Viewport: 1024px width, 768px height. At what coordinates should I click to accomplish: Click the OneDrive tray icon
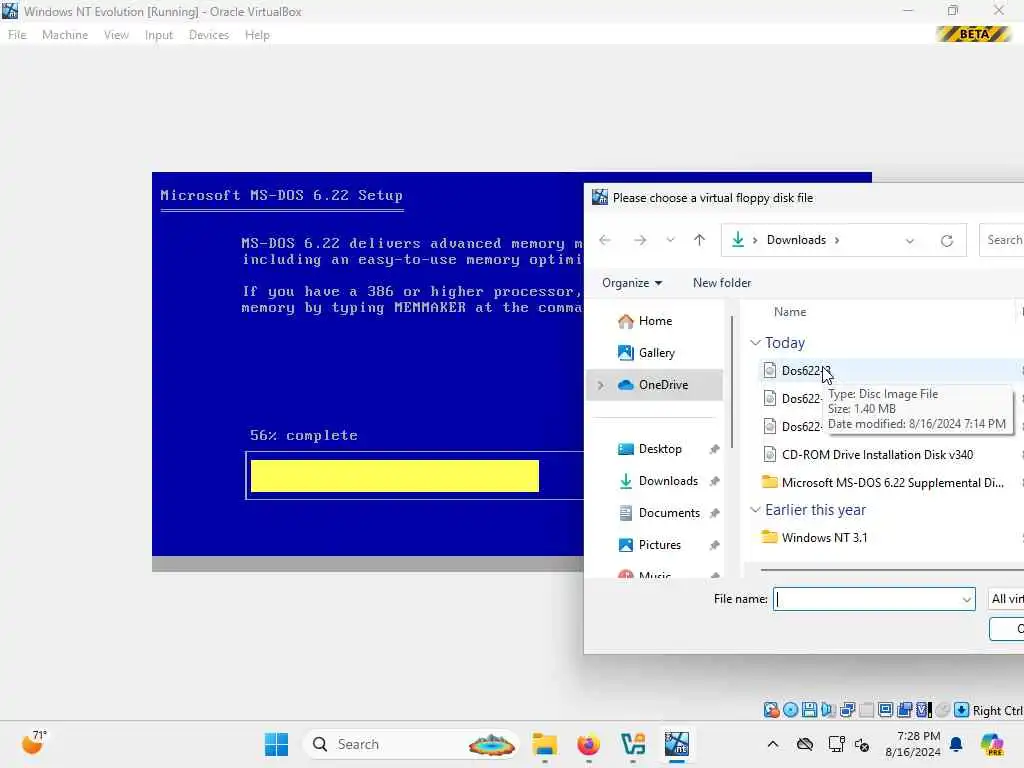point(805,744)
